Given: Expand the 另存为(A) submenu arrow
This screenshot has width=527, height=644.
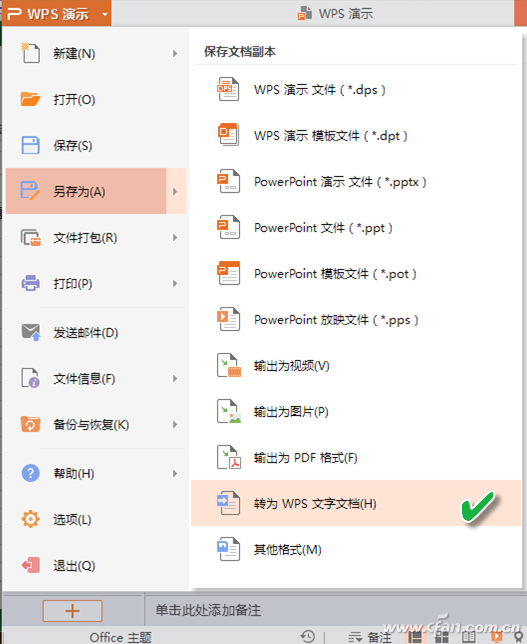Looking at the screenshot, I should (x=176, y=191).
